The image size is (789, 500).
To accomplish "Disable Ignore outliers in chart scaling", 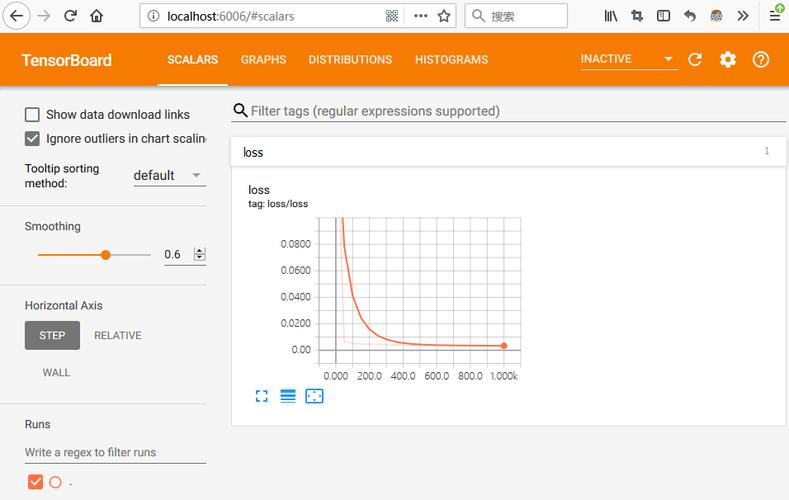I will [33, 139].
